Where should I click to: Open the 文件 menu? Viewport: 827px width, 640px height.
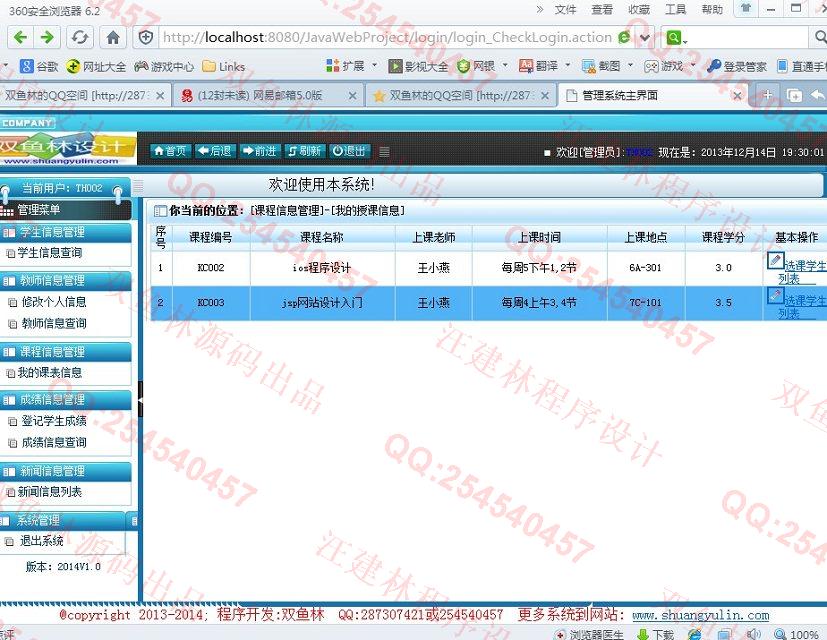(x=565, y=9)
